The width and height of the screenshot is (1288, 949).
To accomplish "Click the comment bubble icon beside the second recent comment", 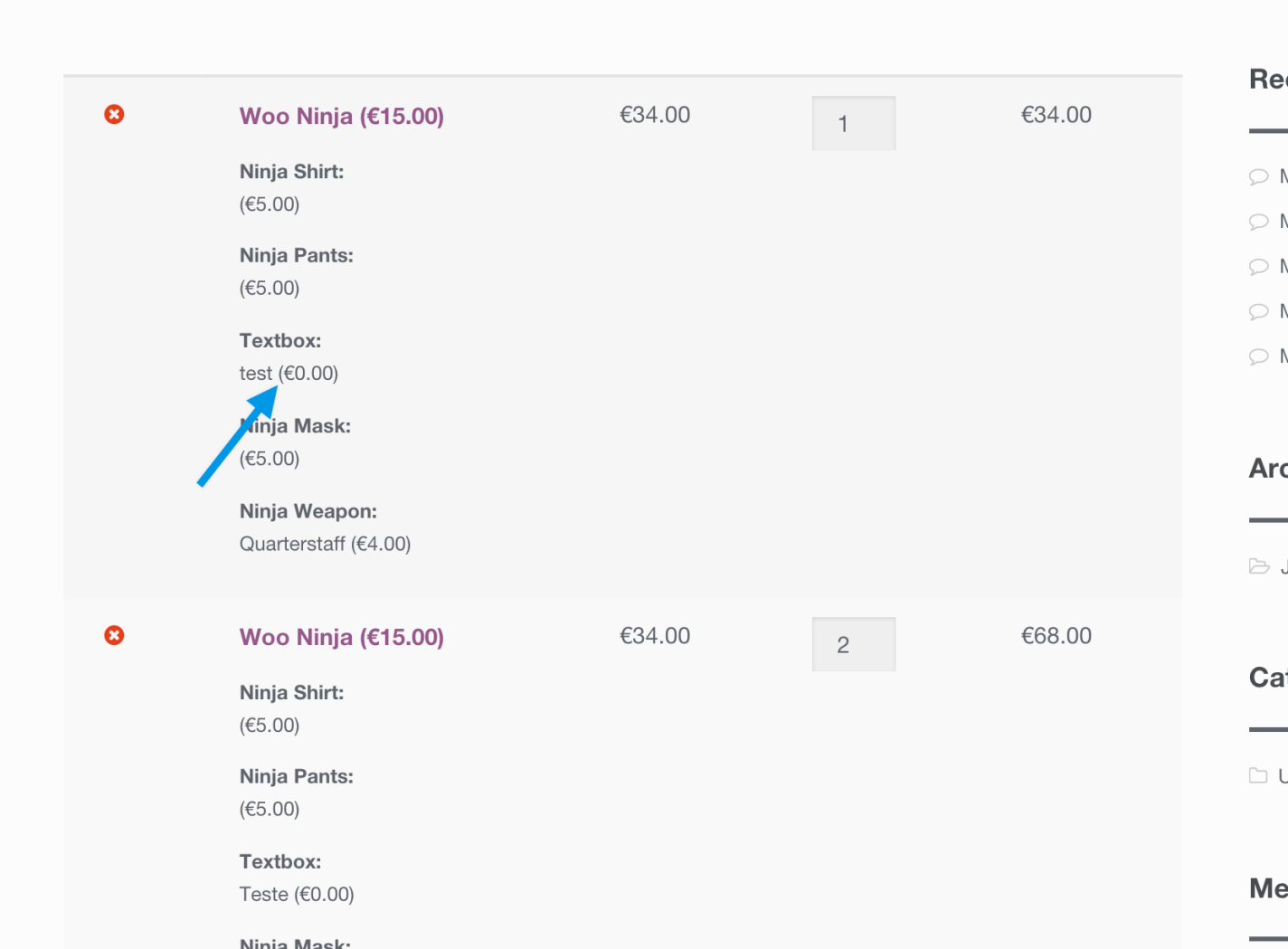I will point(1260,222).
